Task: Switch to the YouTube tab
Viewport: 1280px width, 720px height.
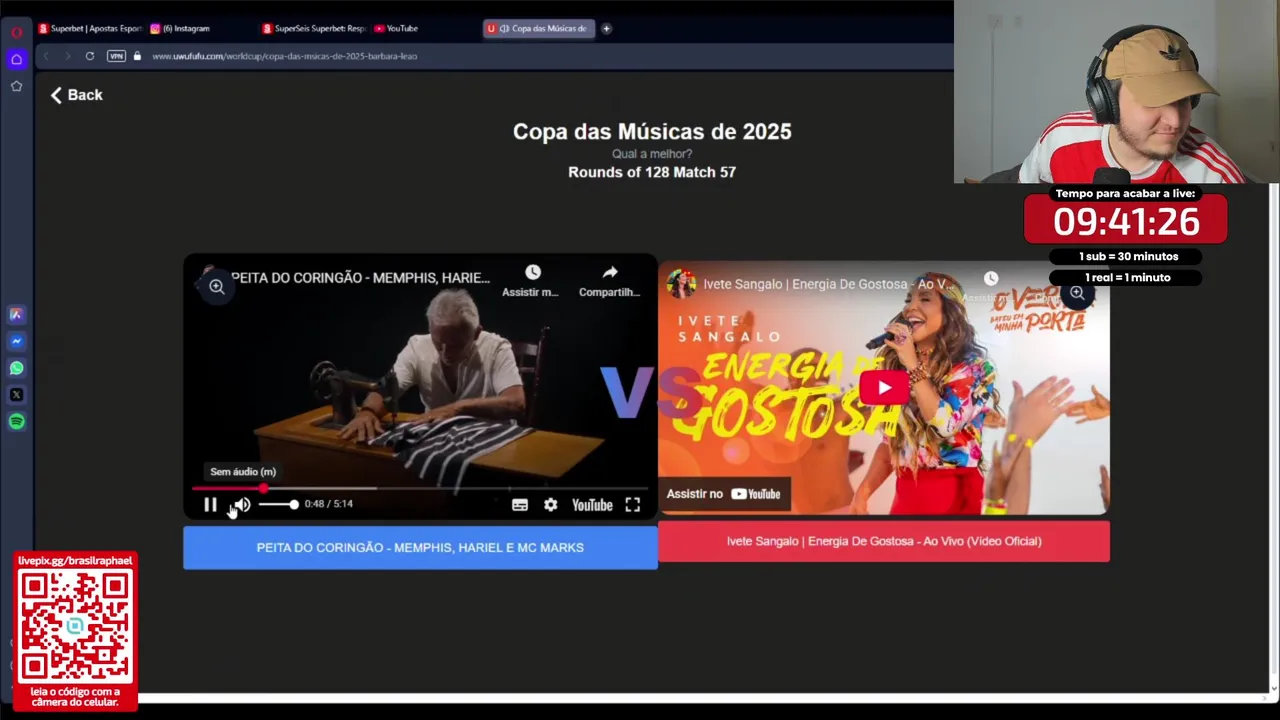Action: tap(396, 28)
